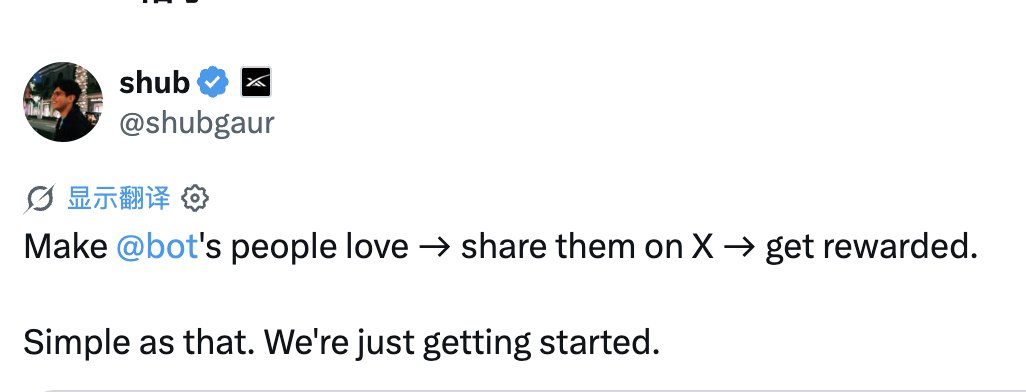Click the first arrow after love

tap(434, 248)
